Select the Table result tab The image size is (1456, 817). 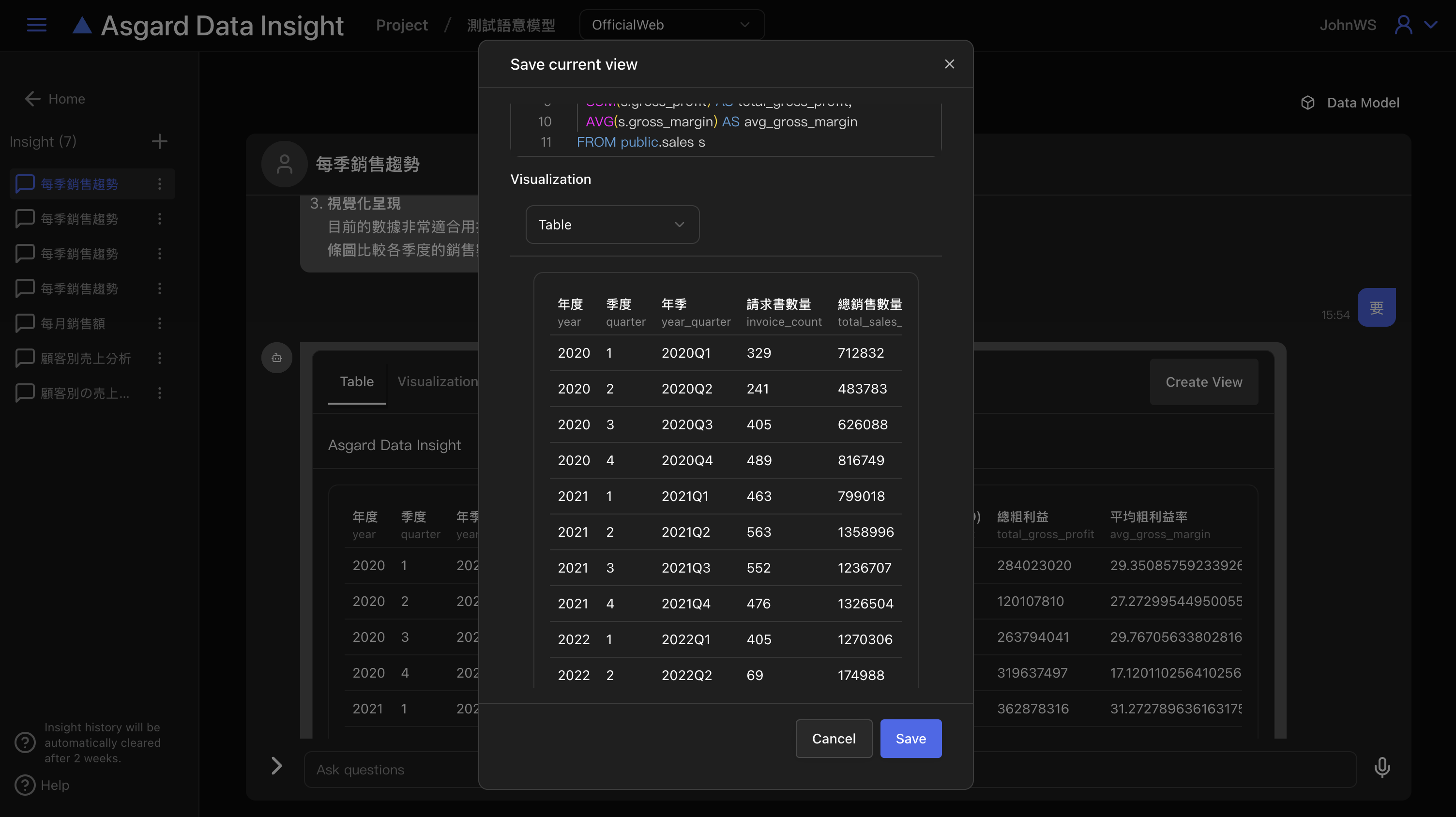(x=357, y=381)
